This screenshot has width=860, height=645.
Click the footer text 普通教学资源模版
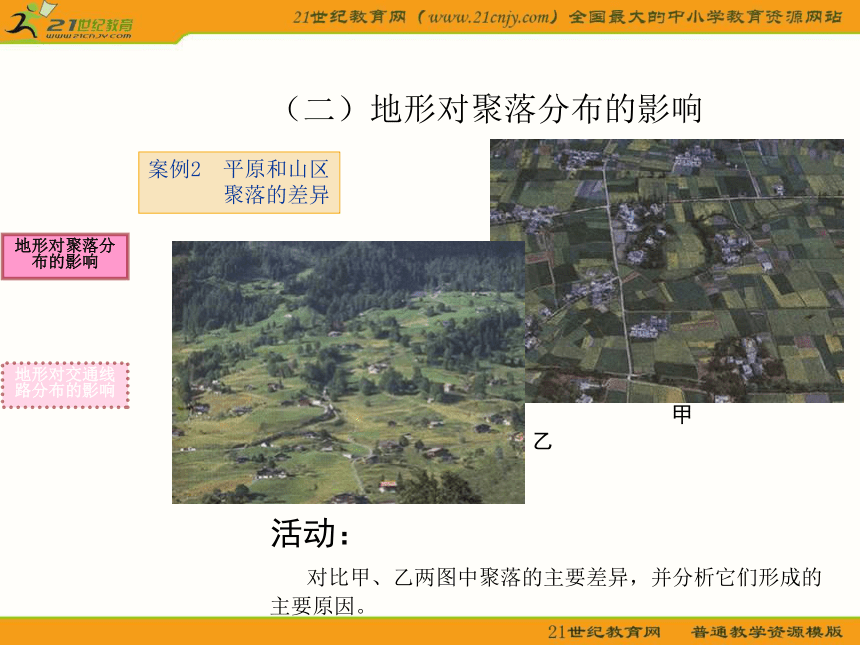[767, 632]
